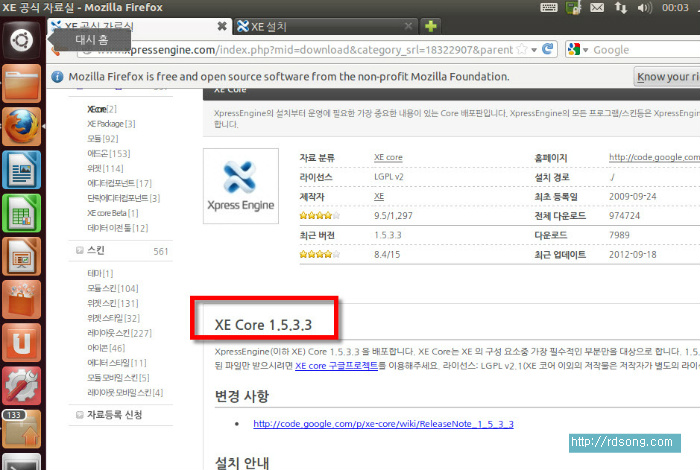The height and width of the screenshot is (470, 700).
Task: Open the ReleaseNote_1_5_3_3 wiki link
Action: pyautogui.click(x=383, y=424)
